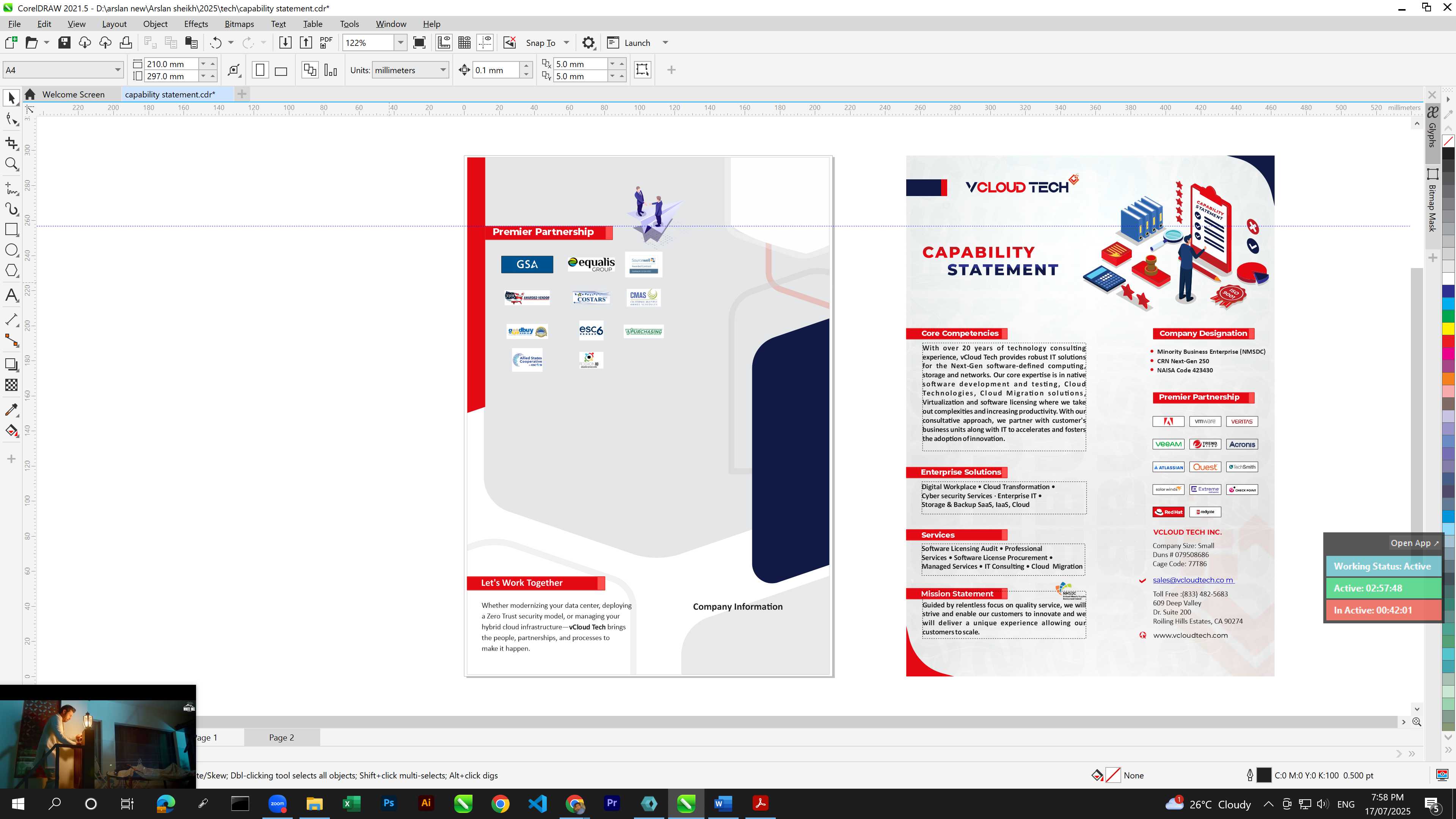This screenshot has width=1456, height=819.
Task: Select the Pick tool
Action: (11, 98)
